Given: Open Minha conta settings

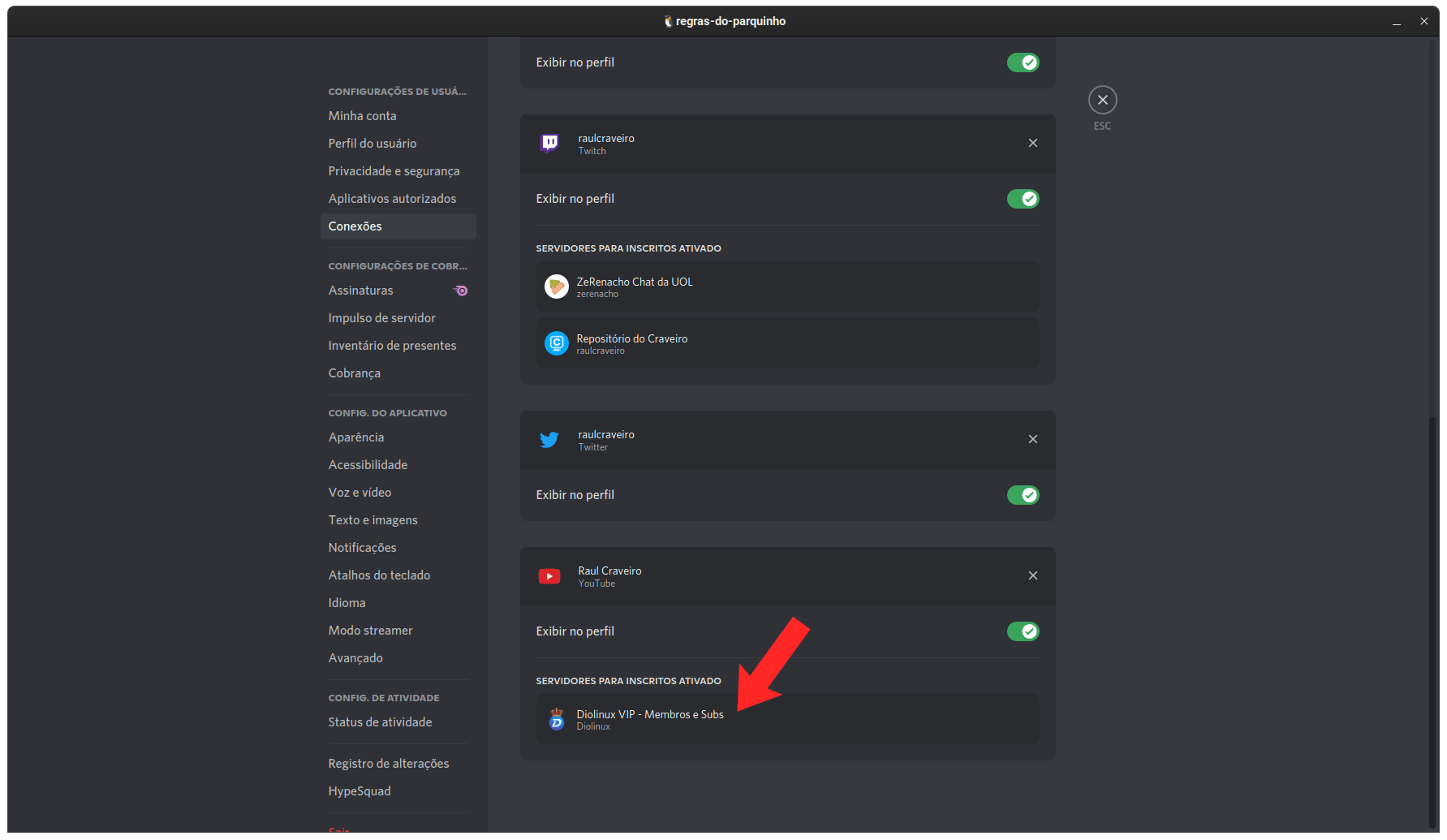Looking at the screenshot, I should click(x=398, y=116).
